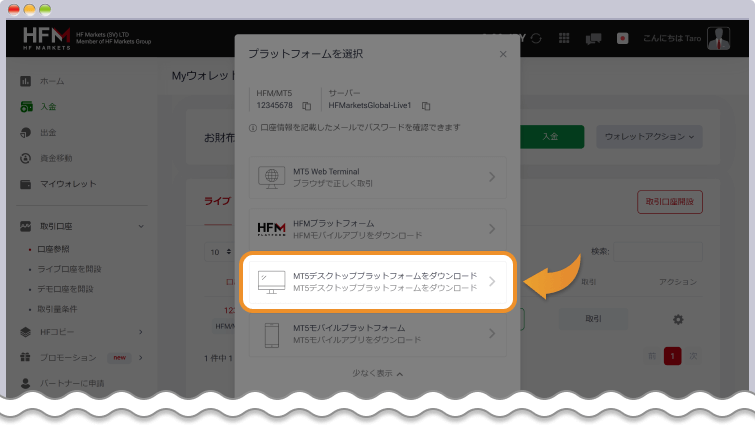This screenshot has width=755, height=428.
Task: Click the こんにちは Taro greeting text
Action: (x=672, y=38)
